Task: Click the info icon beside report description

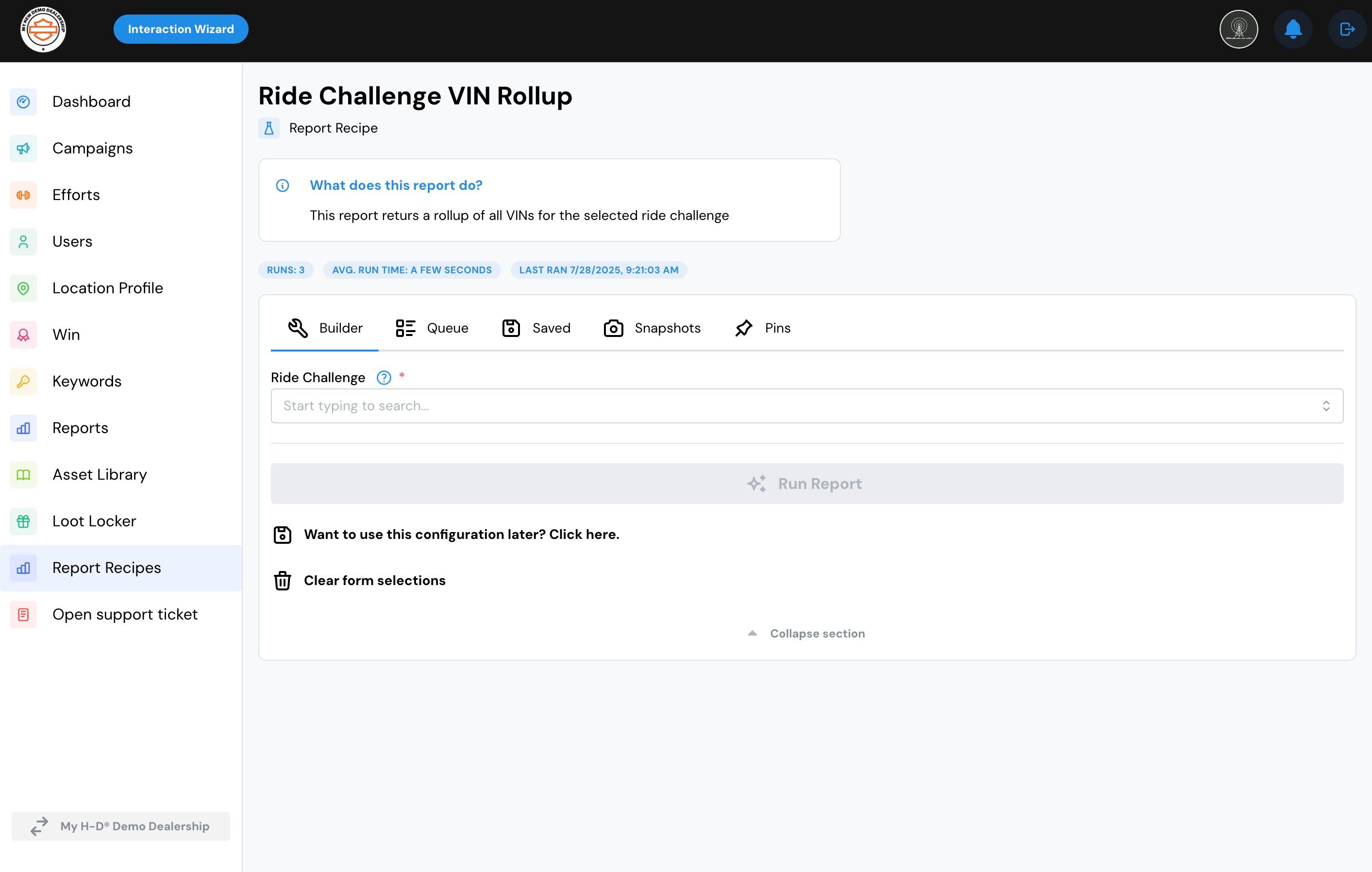Action: [283, 185]
